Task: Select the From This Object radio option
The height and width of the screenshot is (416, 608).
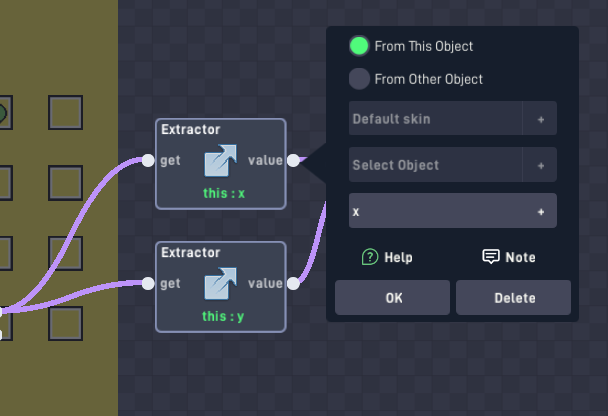Action: click(359, 46)
